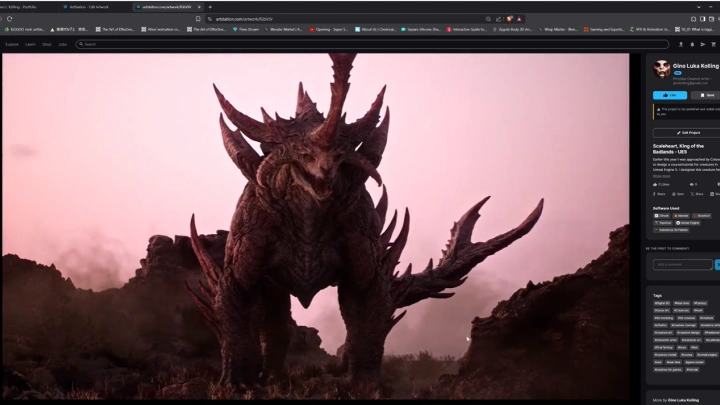Open the Jobs menu
The image size is (720, 405).
[x=62, y=44]
